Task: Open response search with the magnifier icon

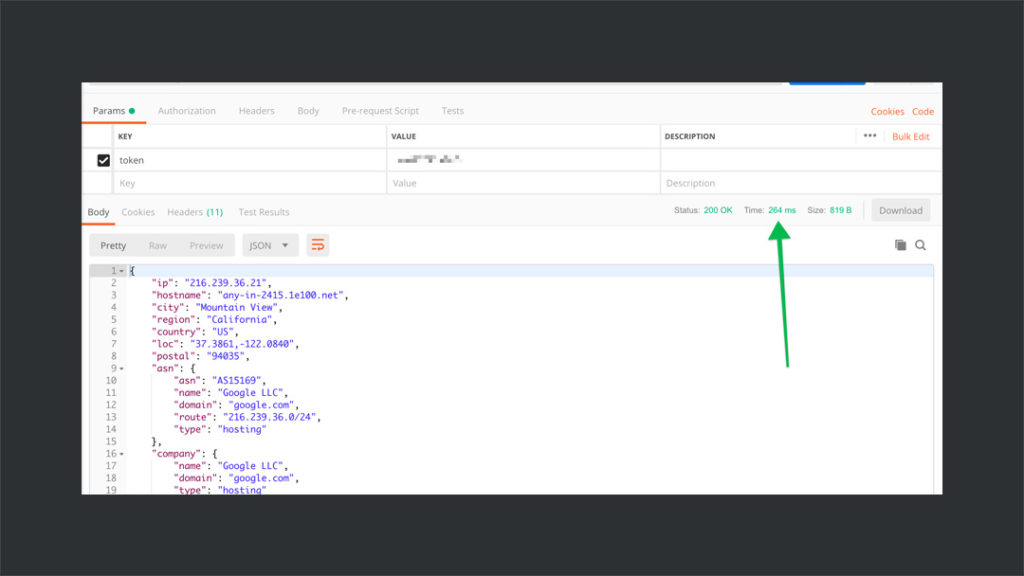Action: coord(920,244)
